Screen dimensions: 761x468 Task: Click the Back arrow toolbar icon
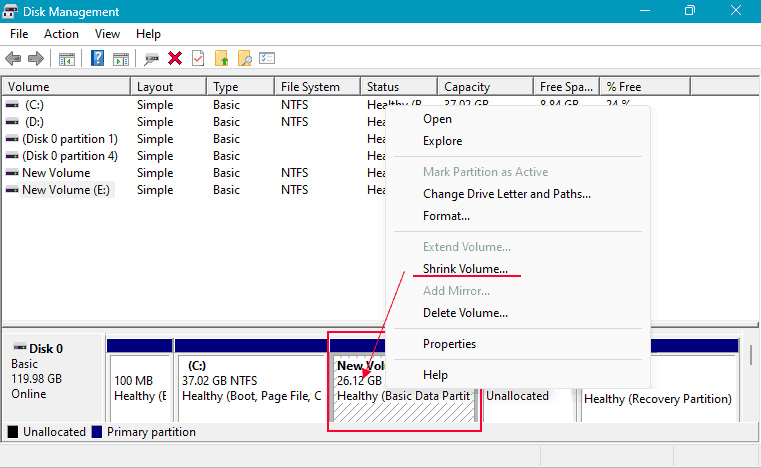[x=14, y=59]
